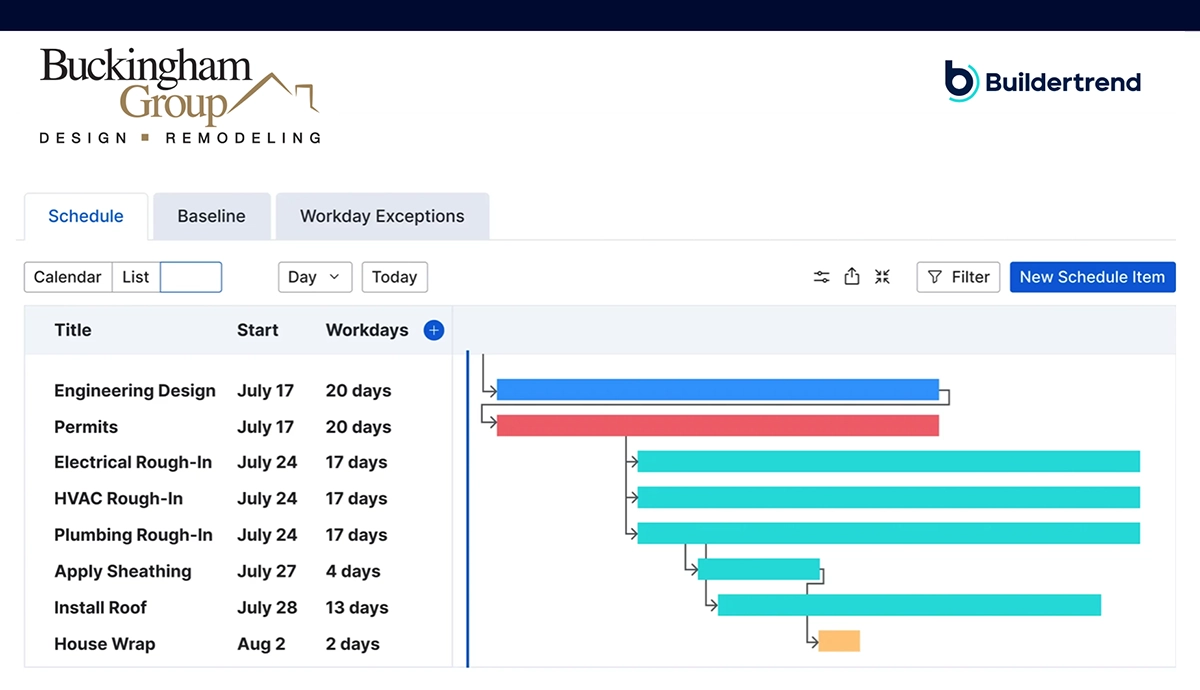
Task: Jump to Today in the schedule
Action: 394,277
